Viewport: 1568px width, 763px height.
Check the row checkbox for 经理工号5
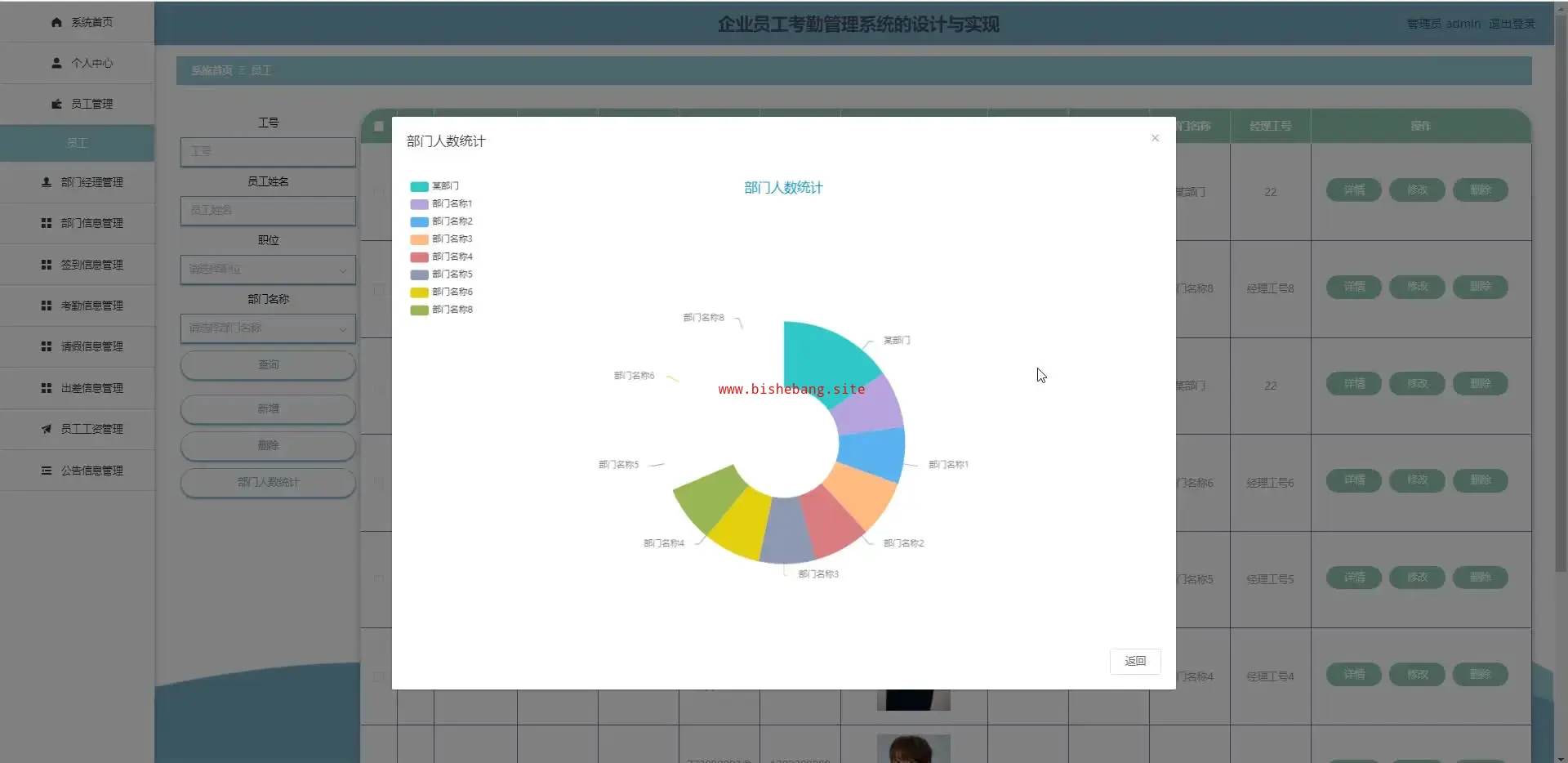click(379, 579)
